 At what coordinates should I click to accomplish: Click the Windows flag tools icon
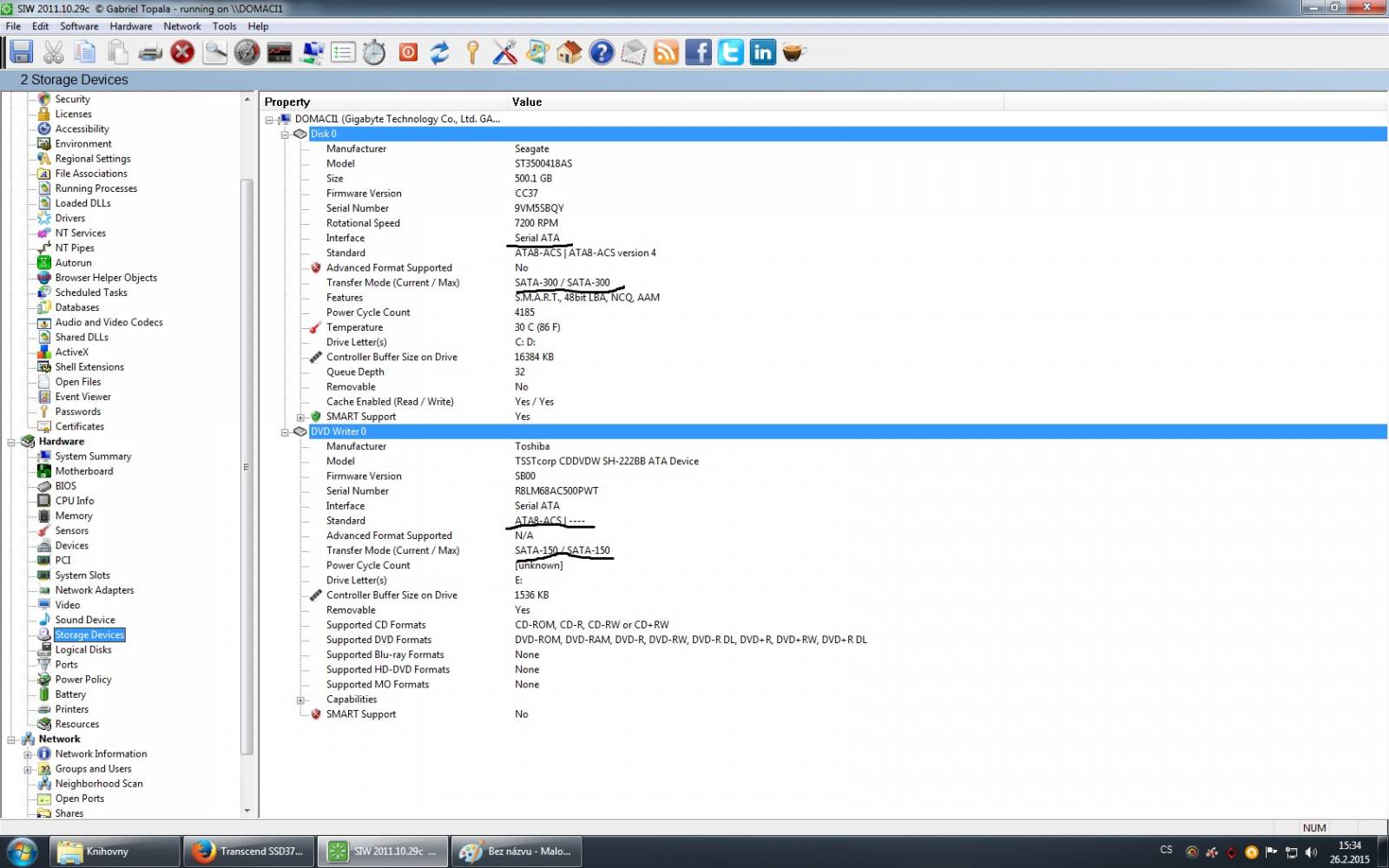point(537,52)
